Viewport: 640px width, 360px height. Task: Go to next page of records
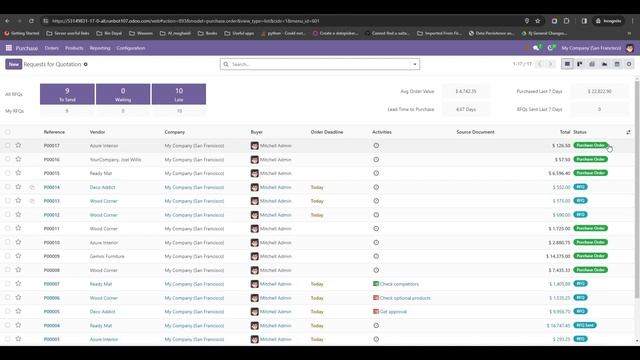click(x=550, y=64)
